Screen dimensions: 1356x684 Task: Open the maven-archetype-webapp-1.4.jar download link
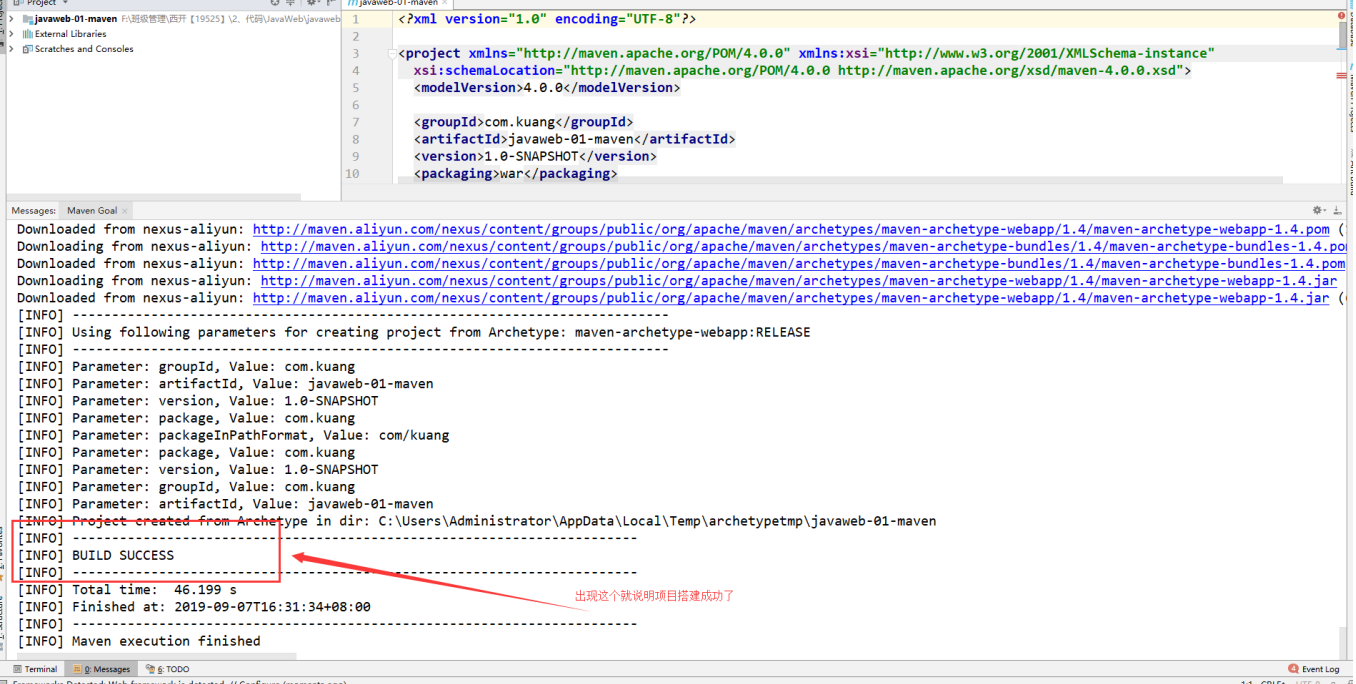(799, 281)
